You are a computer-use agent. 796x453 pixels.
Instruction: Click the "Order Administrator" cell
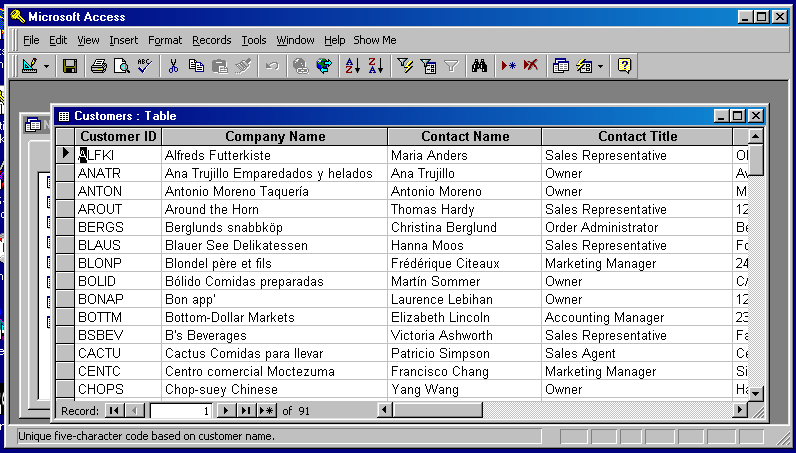coord(637,228)
